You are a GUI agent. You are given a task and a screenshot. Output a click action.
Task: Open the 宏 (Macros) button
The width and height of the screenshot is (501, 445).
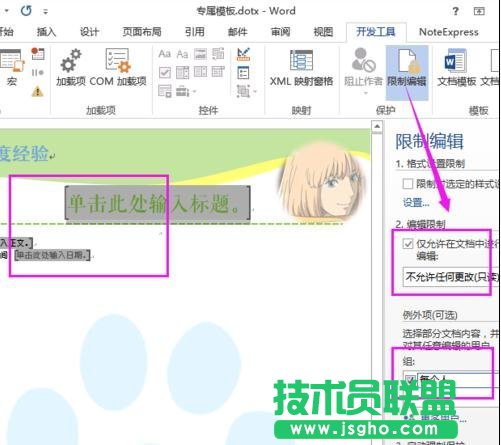pyautogui.click(x=12, y=68)
